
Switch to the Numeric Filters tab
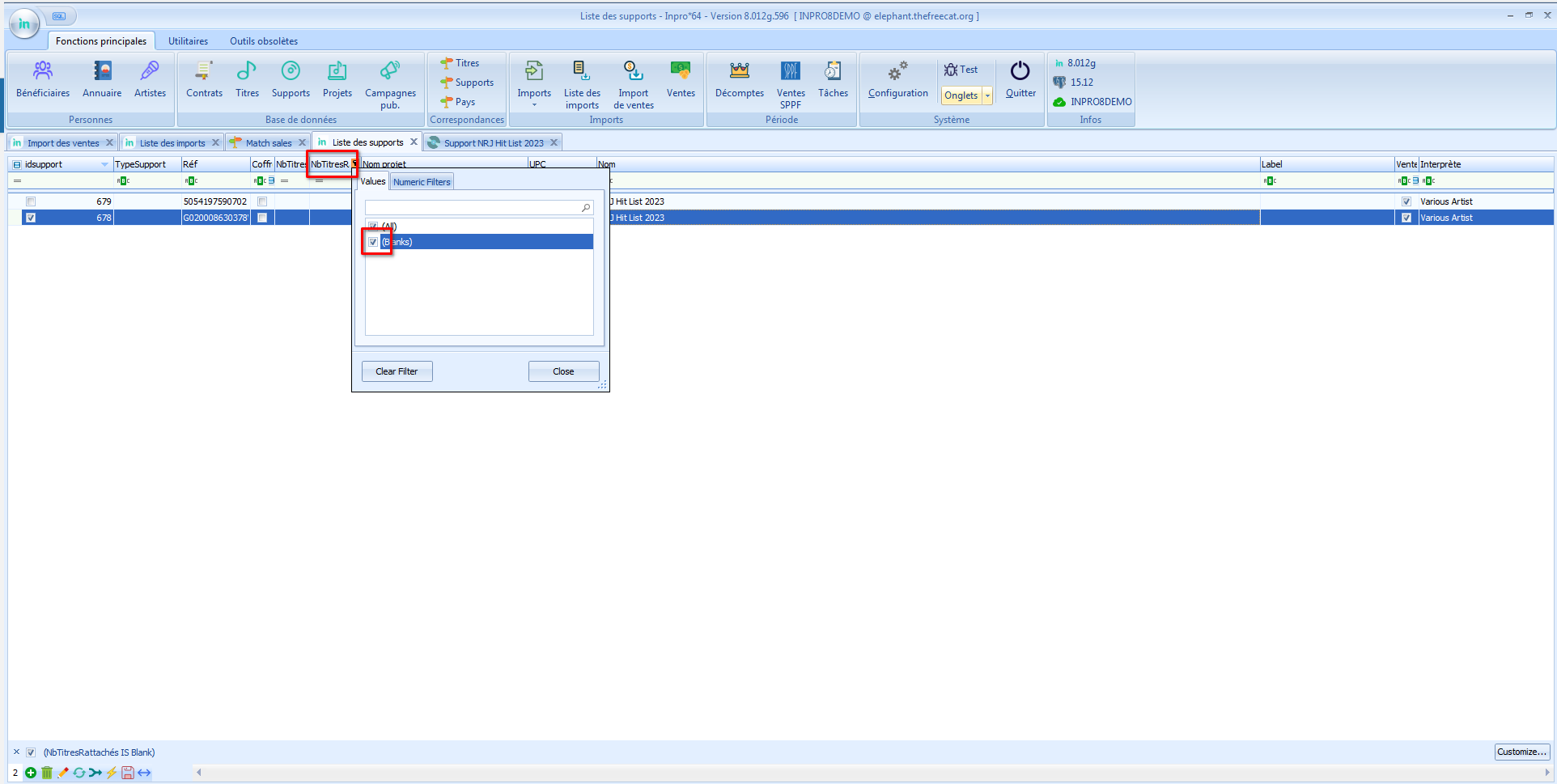422,182
